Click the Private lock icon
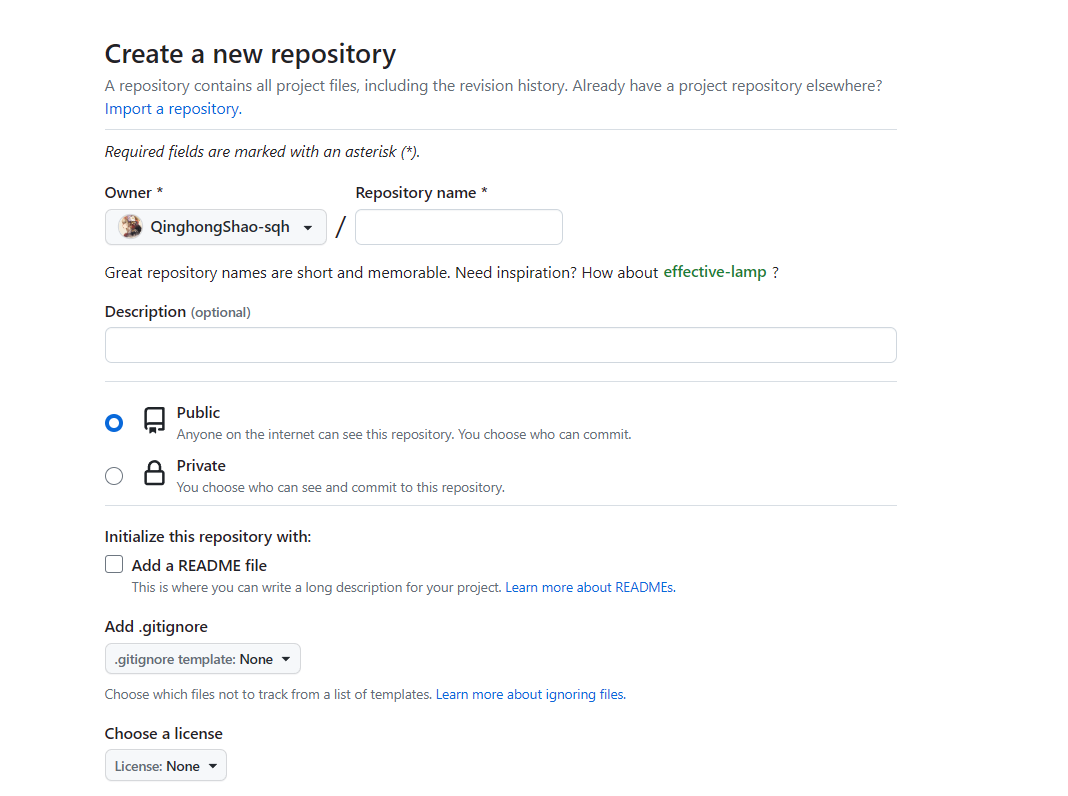The image size is (1068, 796). click(x=155, y=473)
